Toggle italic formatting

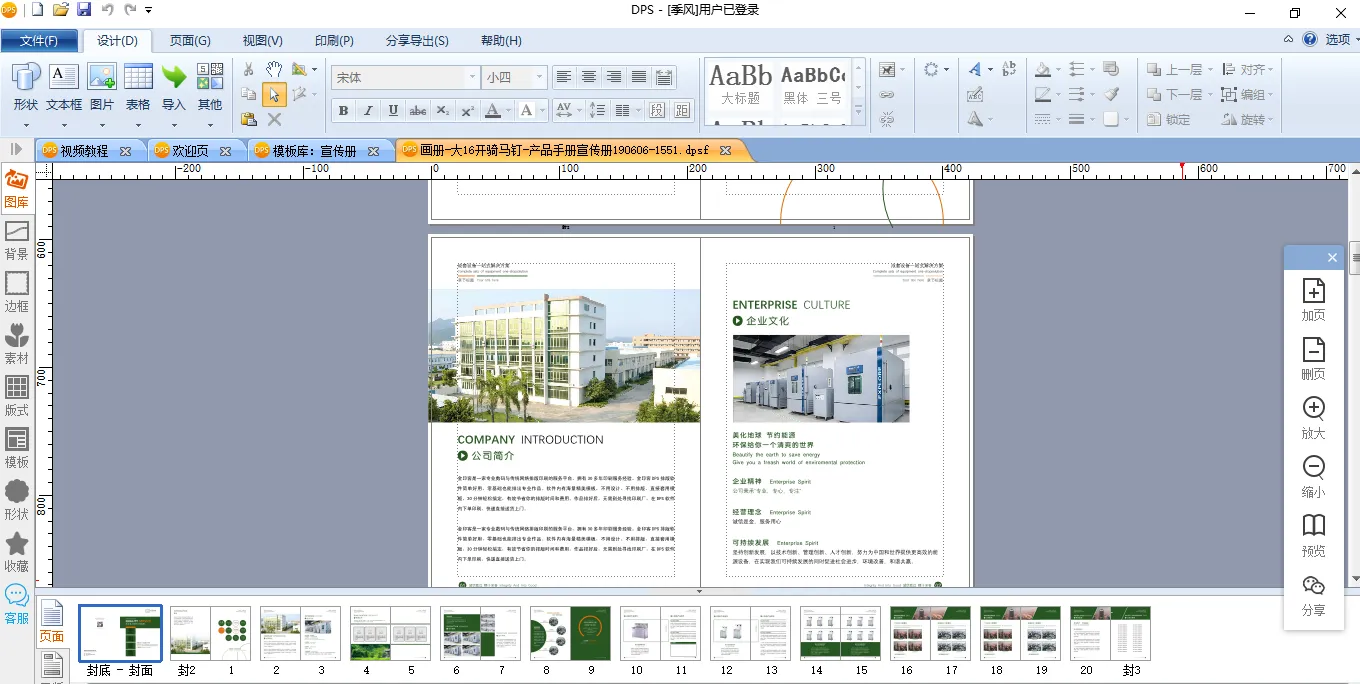368,110
